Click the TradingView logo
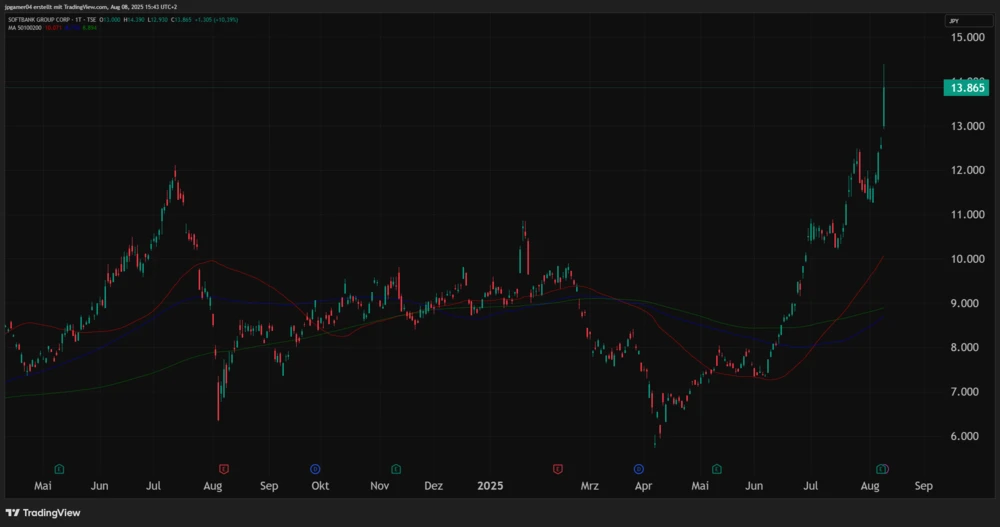 [x=43, y=513]
